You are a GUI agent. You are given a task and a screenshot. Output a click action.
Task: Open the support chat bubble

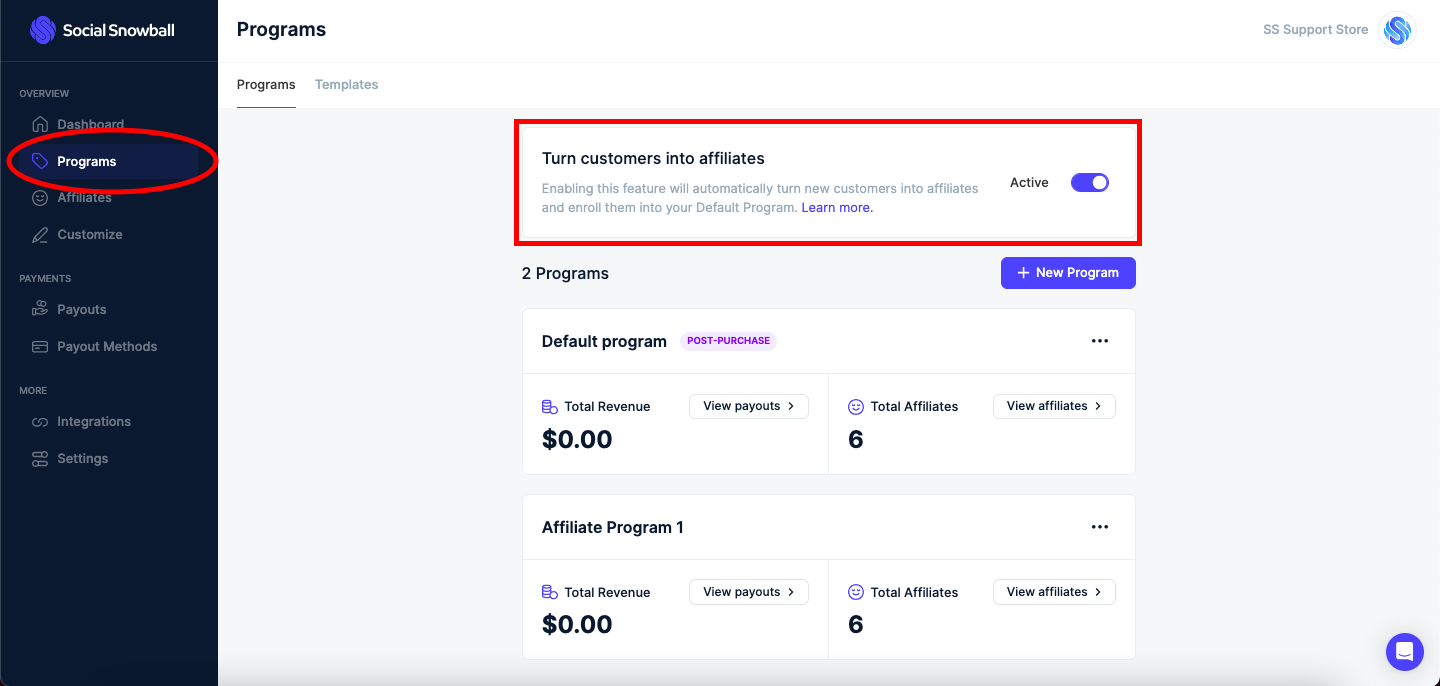point(1404,651)
